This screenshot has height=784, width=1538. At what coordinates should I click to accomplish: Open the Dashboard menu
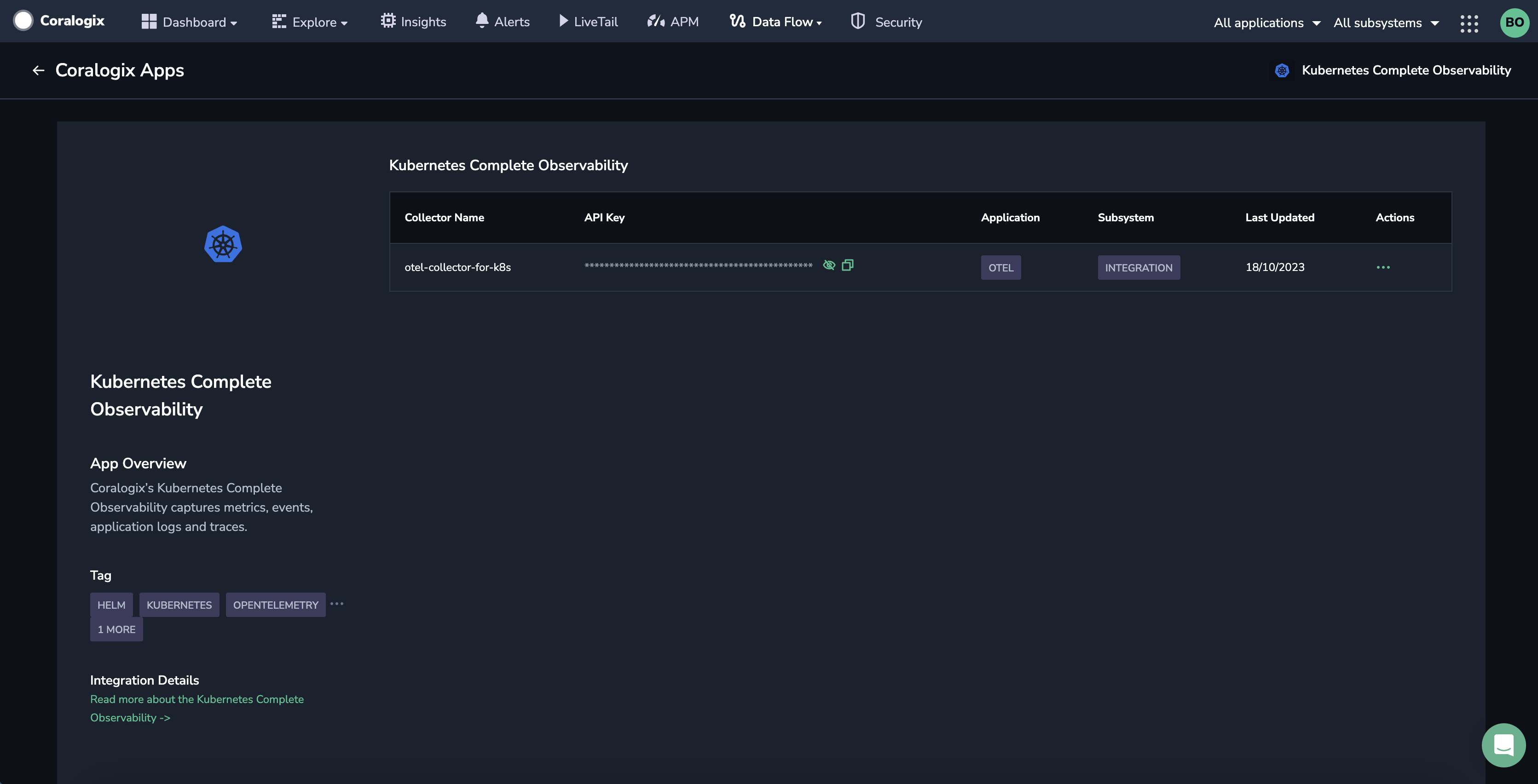click(189, 22)
